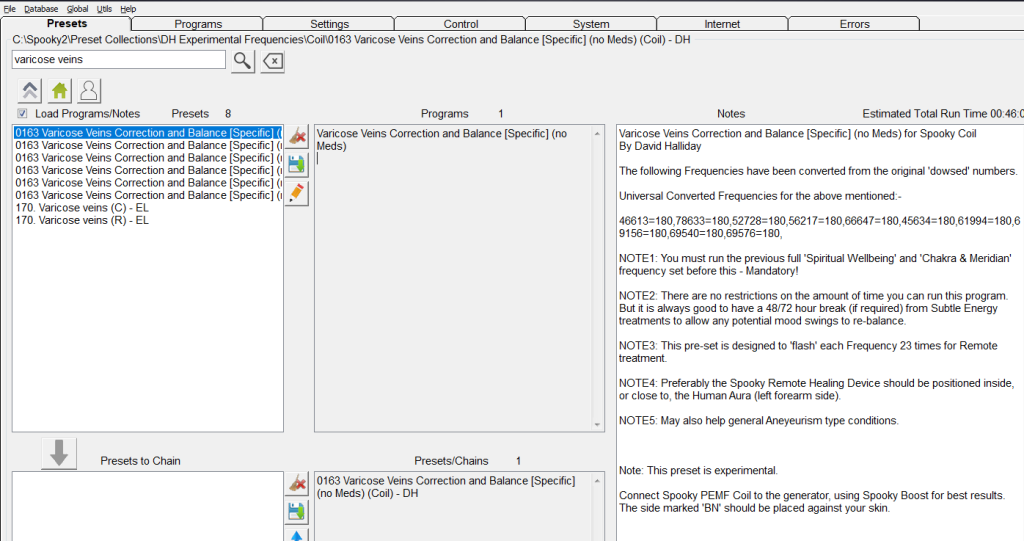Click the double up-arrow navigation icon
This screenshot has height=541, width=1024.
pyautogui.click(x=30, y=91)
